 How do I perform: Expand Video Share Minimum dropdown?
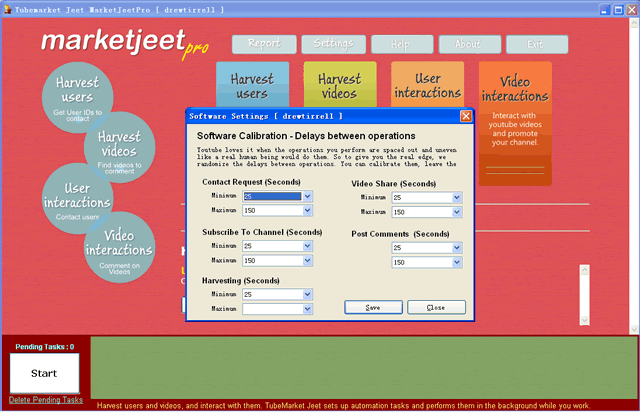coord(457,198)
